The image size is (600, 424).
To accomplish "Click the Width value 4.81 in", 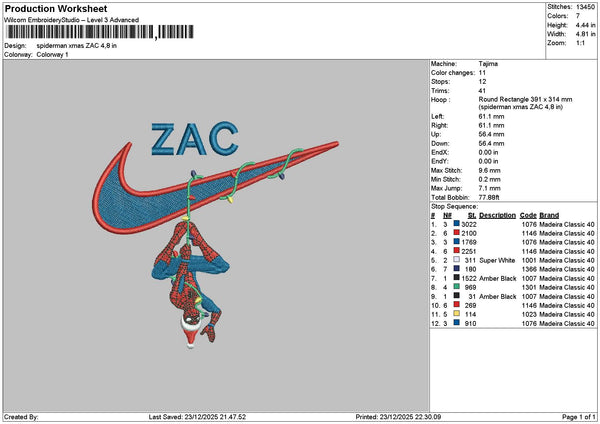I will [585, 34].
